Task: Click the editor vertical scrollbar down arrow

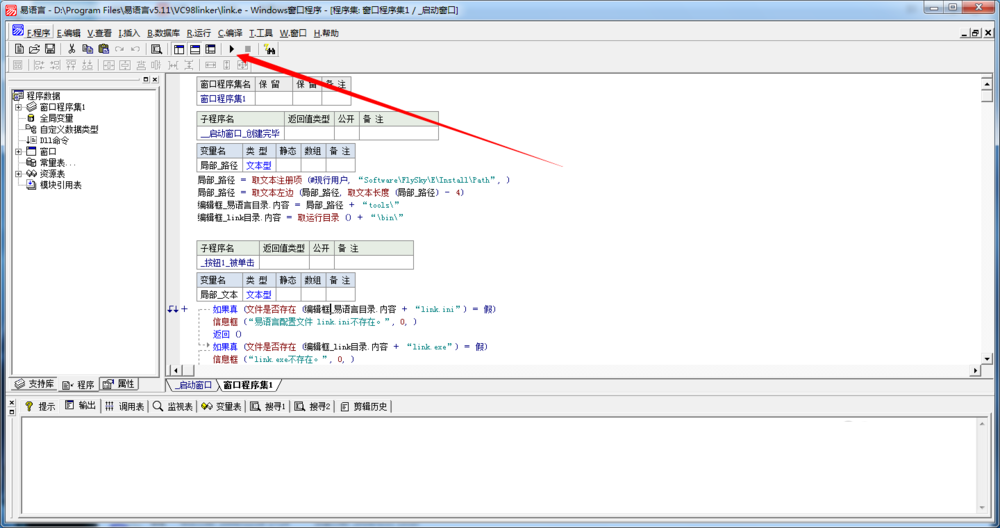Action: pos(987,359)
